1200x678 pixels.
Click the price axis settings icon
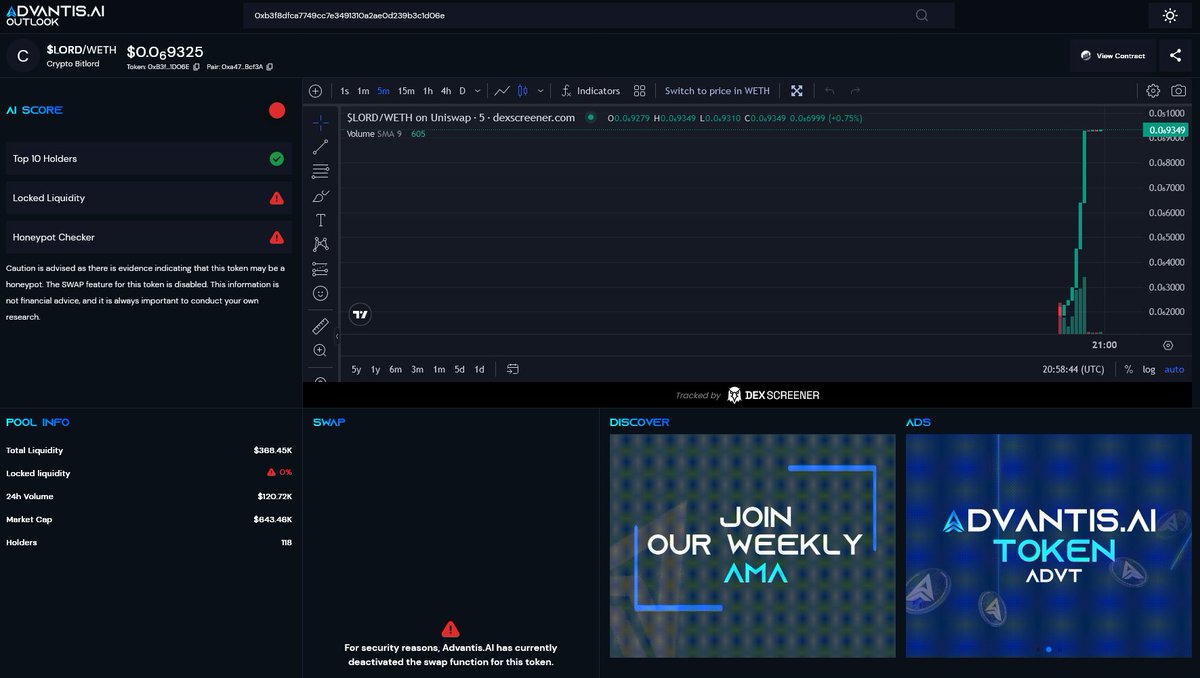1168,345
